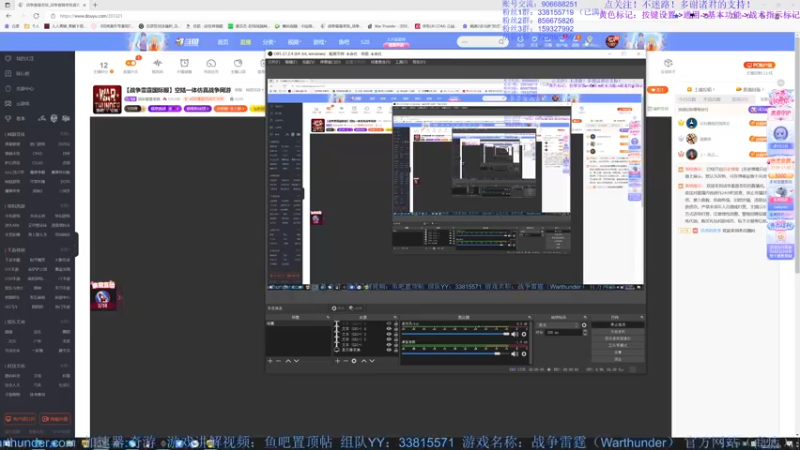800x450 pixels.
Task: Toggle visibility eye of second OBS source
Action: 389,329
